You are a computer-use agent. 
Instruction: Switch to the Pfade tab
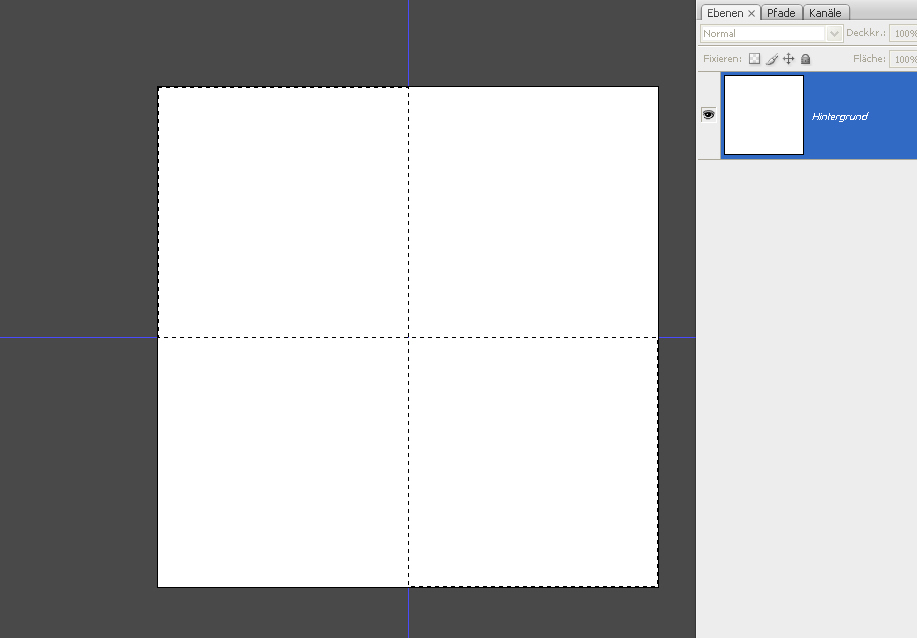781,13
